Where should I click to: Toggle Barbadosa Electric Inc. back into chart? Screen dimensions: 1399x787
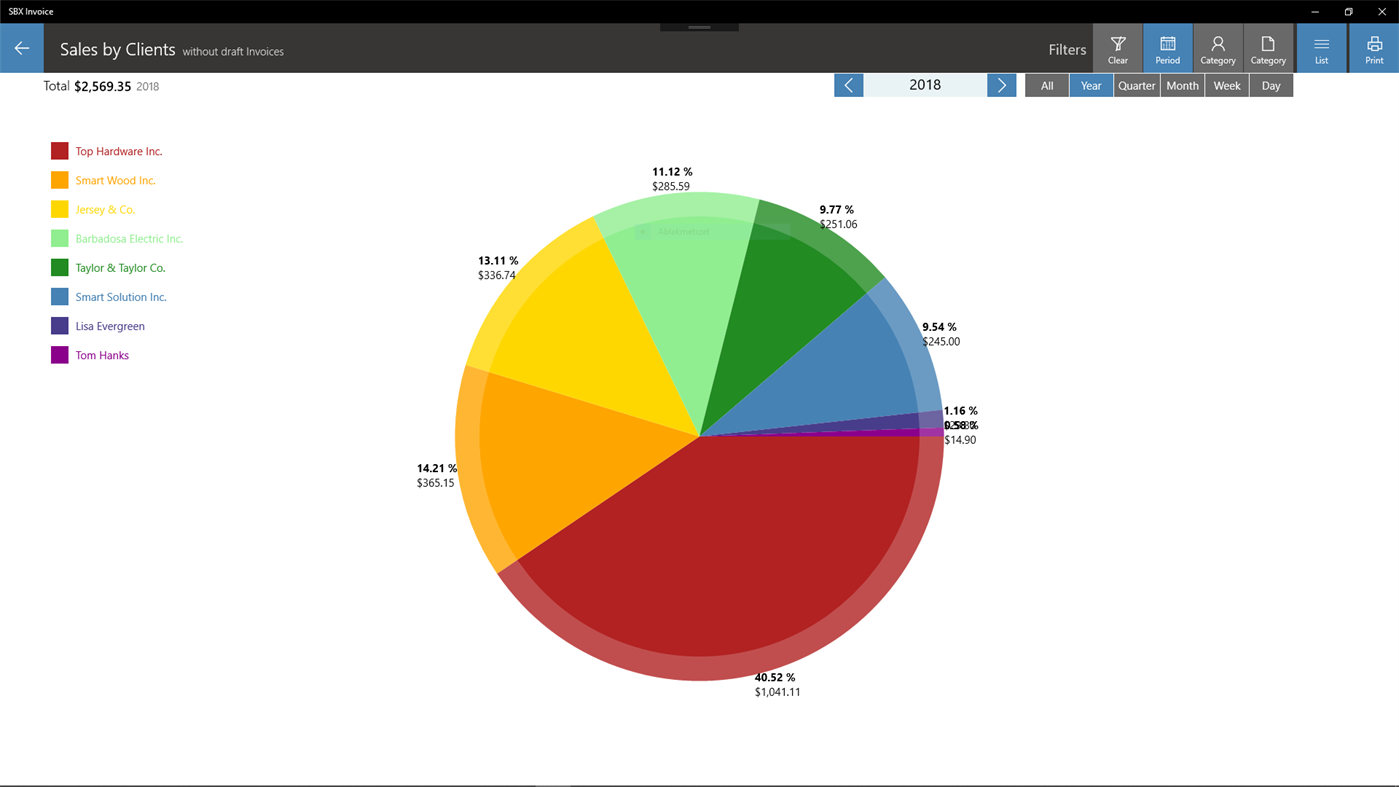pyautogui.click(x=128, y=238)
